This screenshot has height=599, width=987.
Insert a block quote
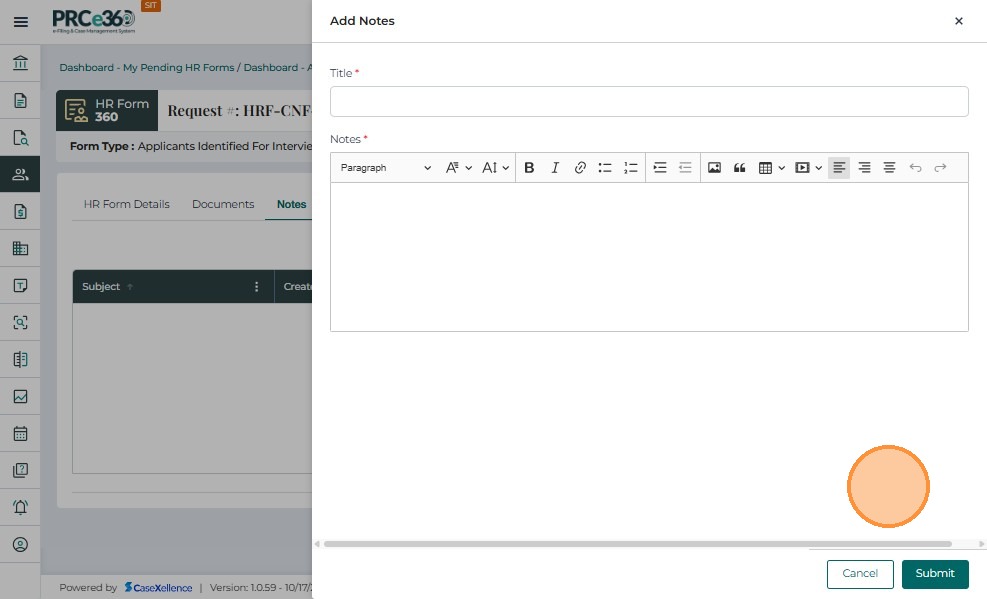(740, 167)
